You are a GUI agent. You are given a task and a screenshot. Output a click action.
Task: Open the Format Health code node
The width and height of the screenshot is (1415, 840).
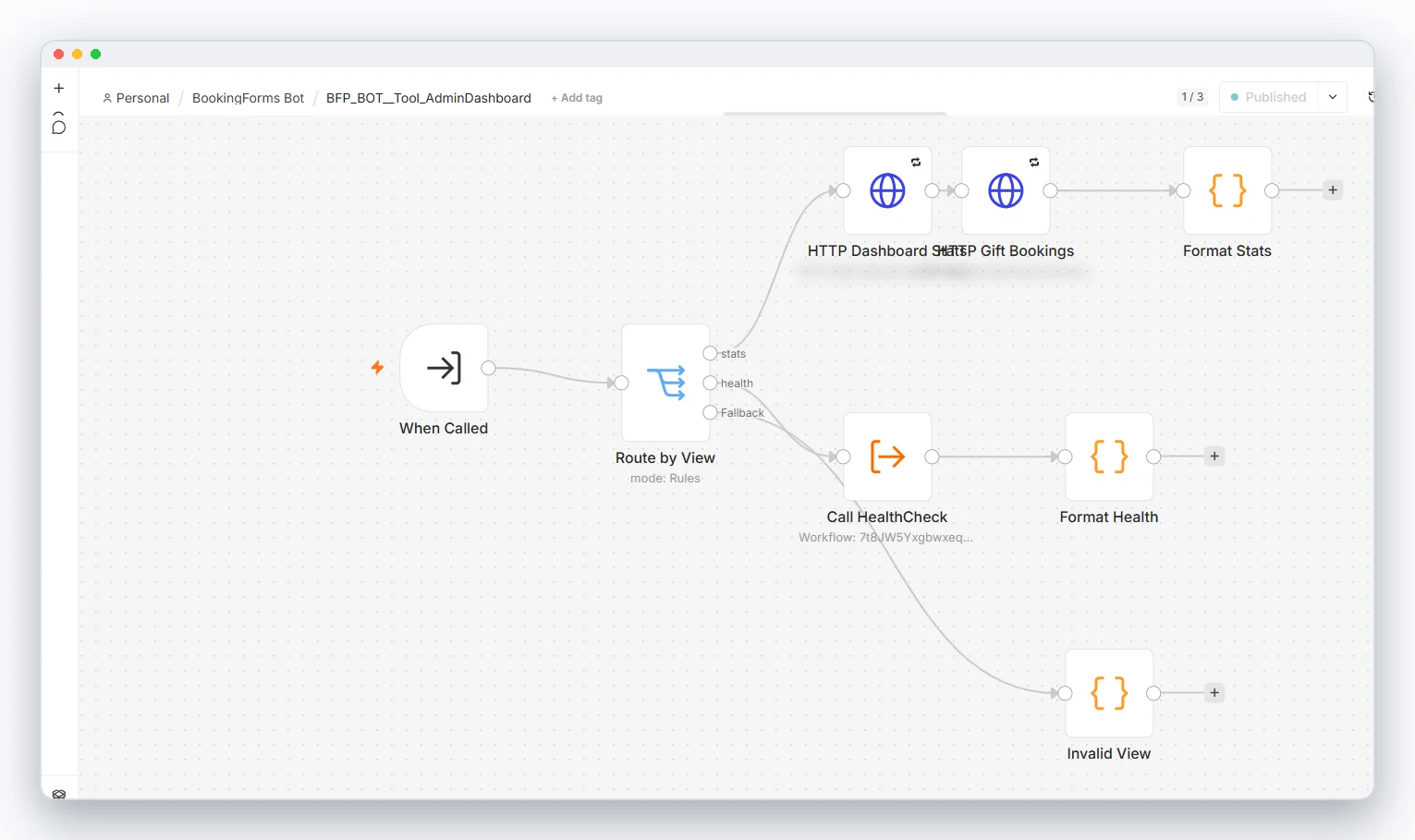pyautogui.click(x=1109, y=457)
